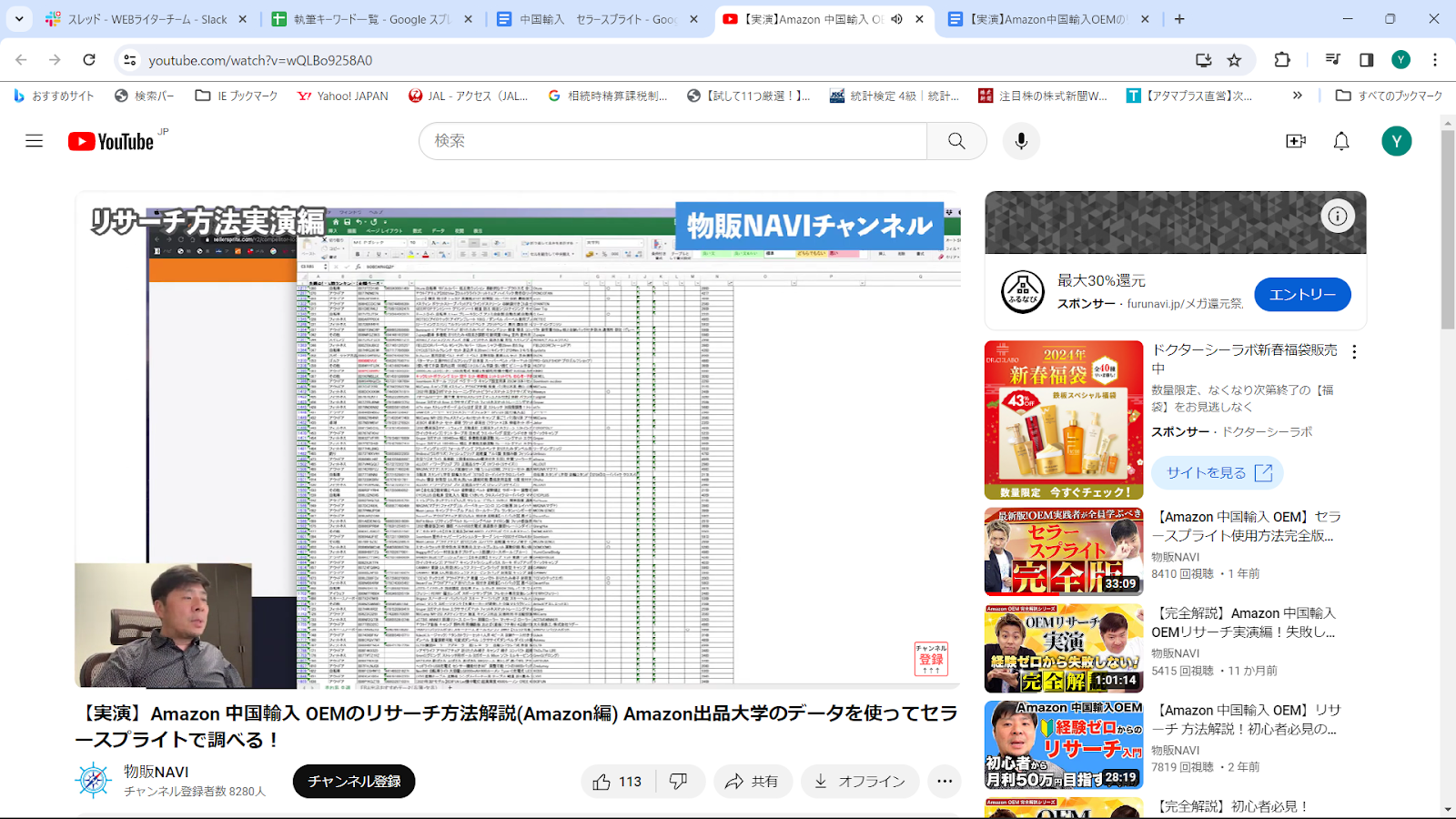Open YouTube notifications bell

(x=1341, y=141)
